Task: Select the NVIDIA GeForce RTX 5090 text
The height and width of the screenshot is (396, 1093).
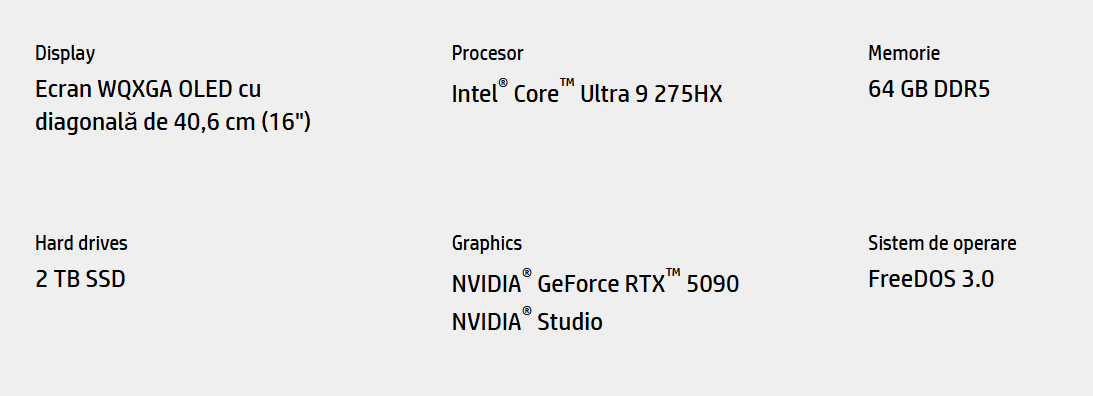Action: pyautogui.click(x=595, y=282)
